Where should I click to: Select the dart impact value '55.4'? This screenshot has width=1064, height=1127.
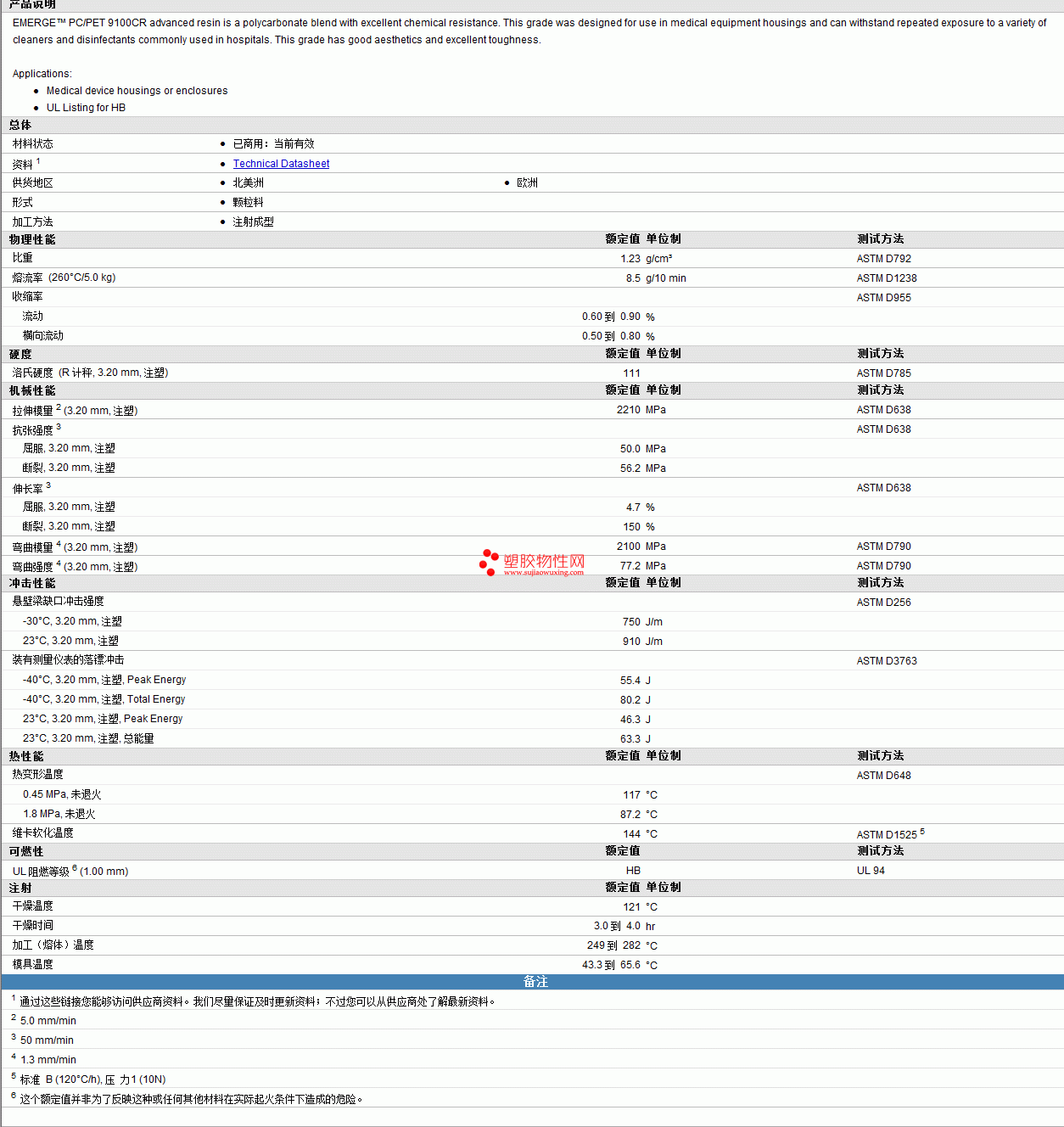(630, 681)
